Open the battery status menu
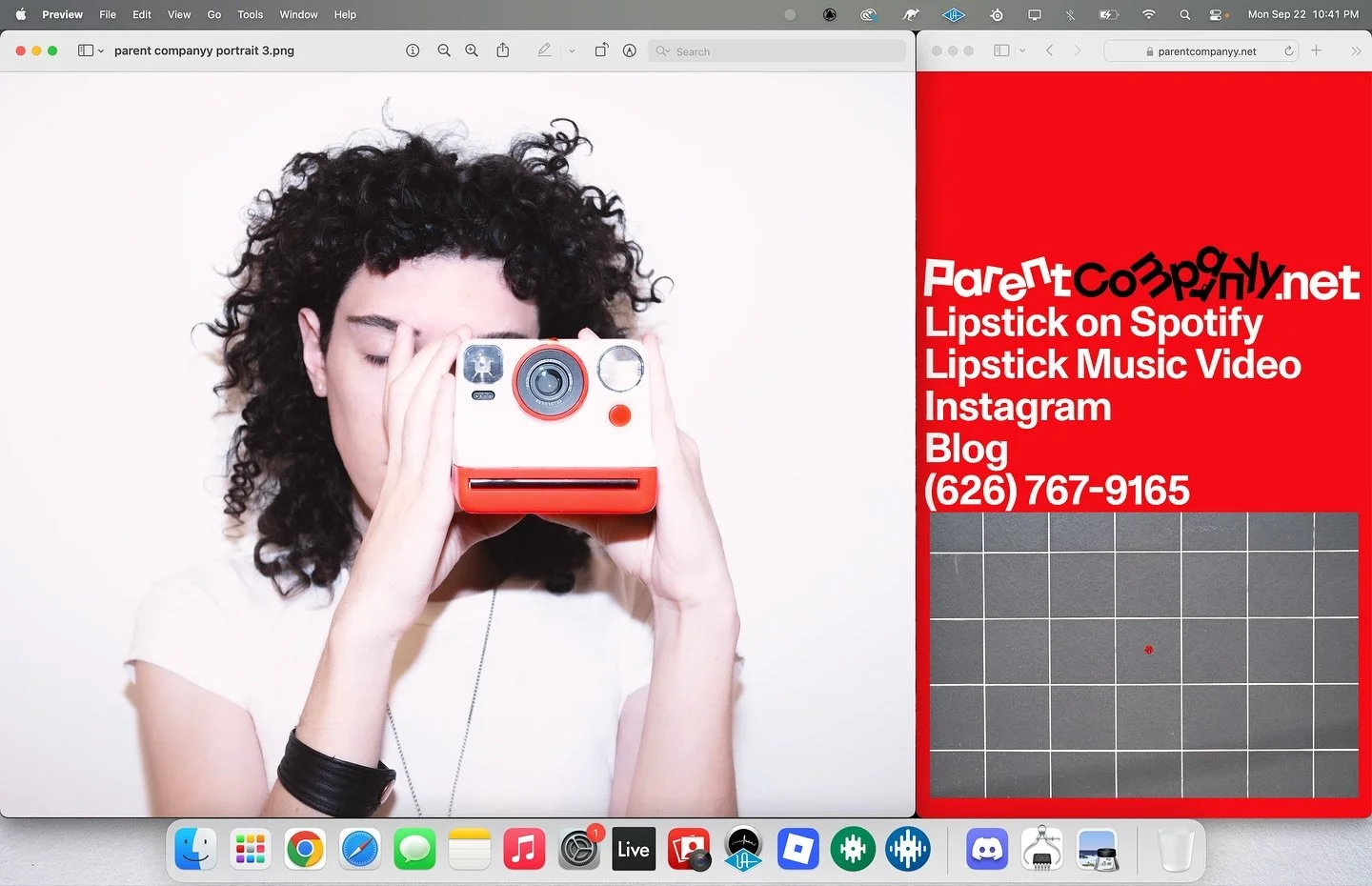This screenshot has width=1372, height=886. pos(1108,14)
